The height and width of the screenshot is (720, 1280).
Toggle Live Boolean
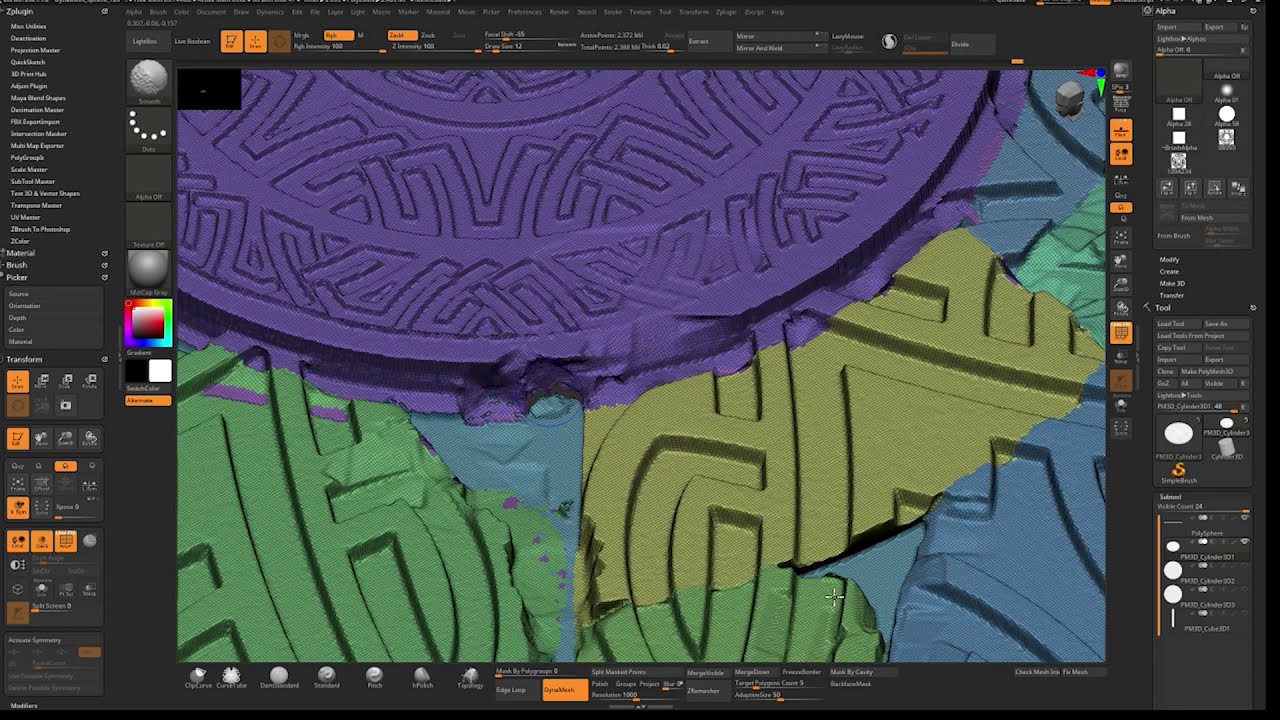click(x=192, y=41)
